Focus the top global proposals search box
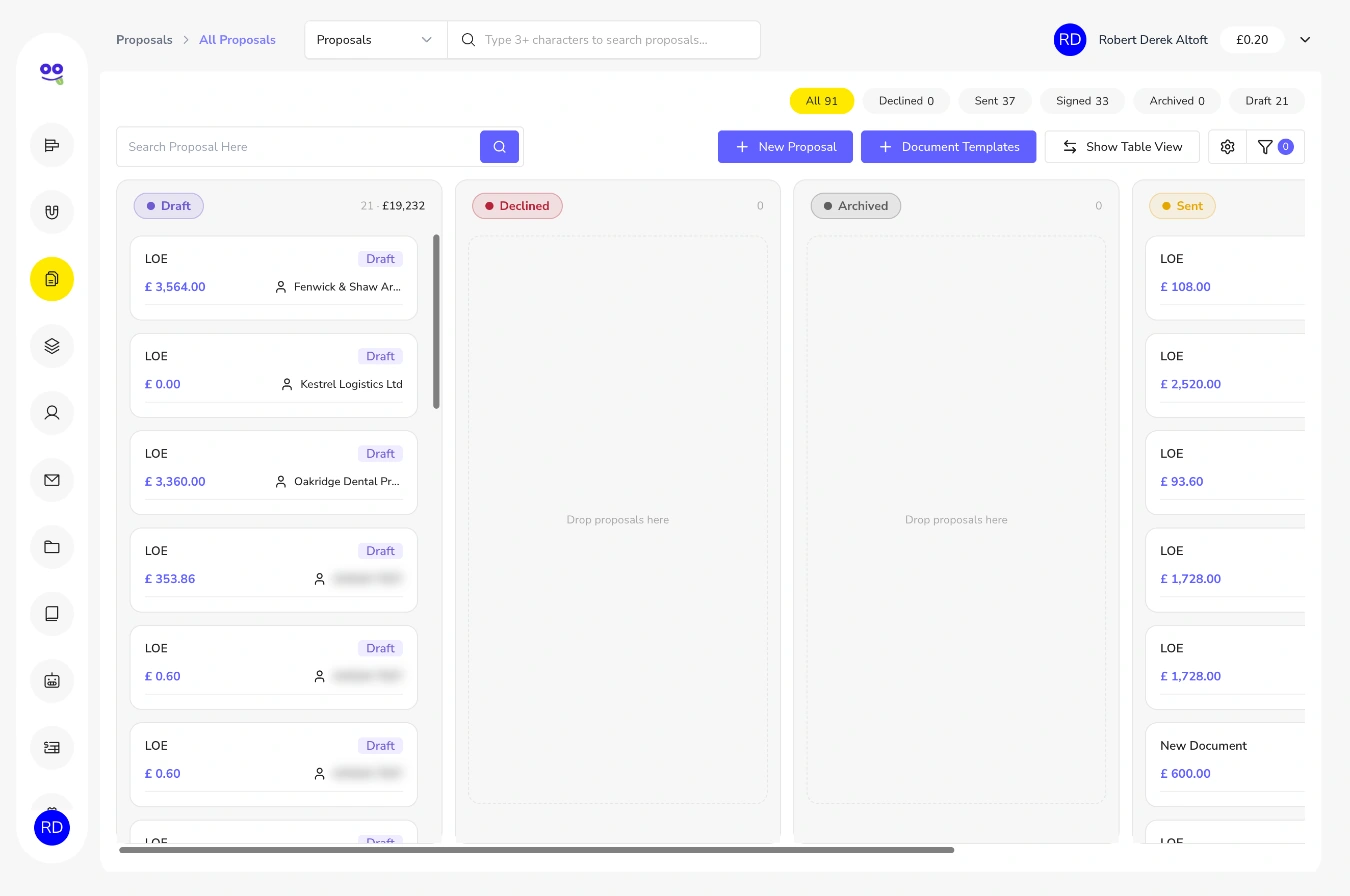 tap(604, 40)
